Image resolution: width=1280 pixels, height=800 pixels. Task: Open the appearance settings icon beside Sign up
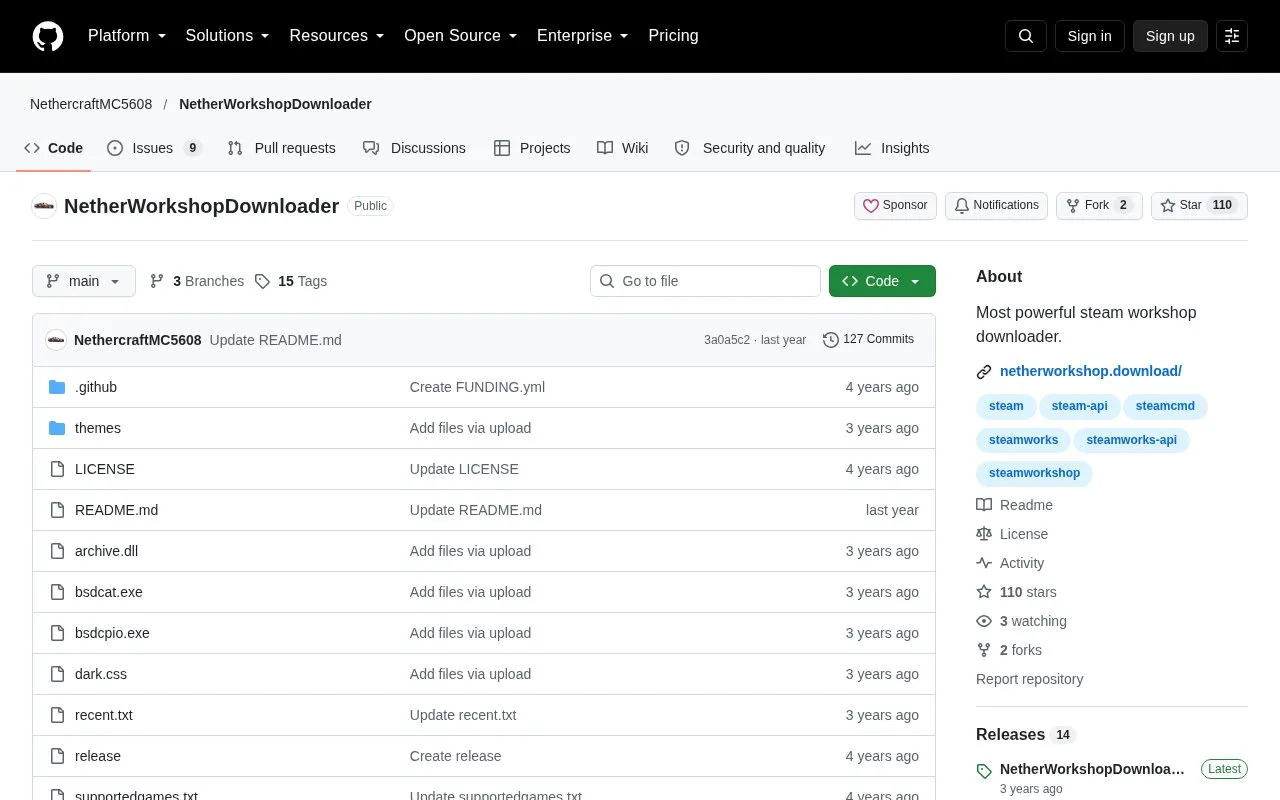pyautogui.click(x=1232, y=36)
